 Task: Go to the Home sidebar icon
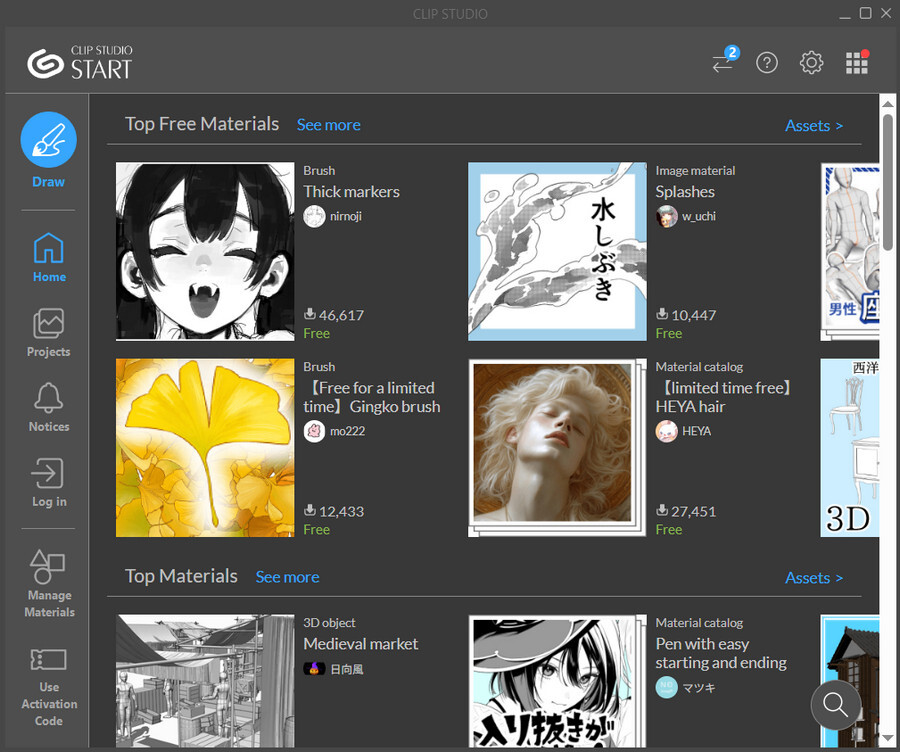coord(49,257)
